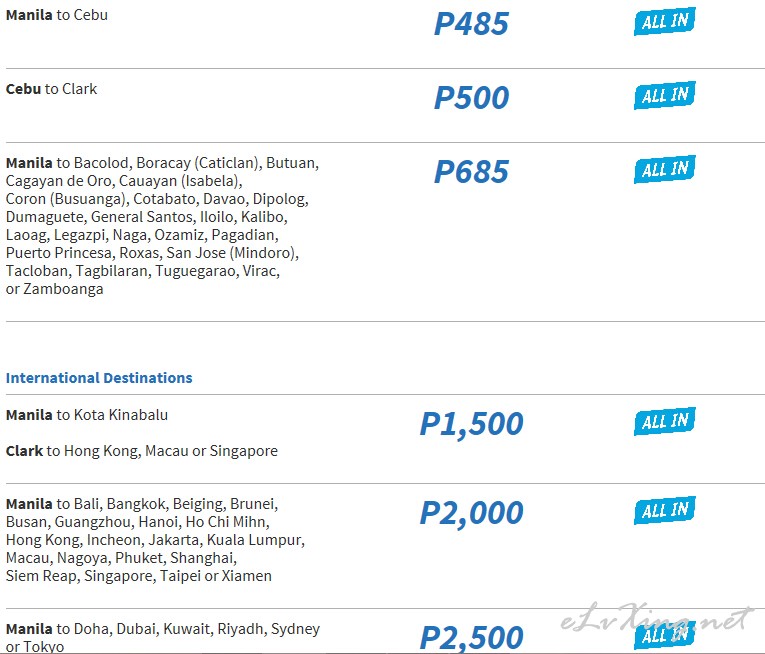This screenshot has height=654, width=765.
Task: Click the ALL IN badge beside P2,000
Action: point(664,511)
